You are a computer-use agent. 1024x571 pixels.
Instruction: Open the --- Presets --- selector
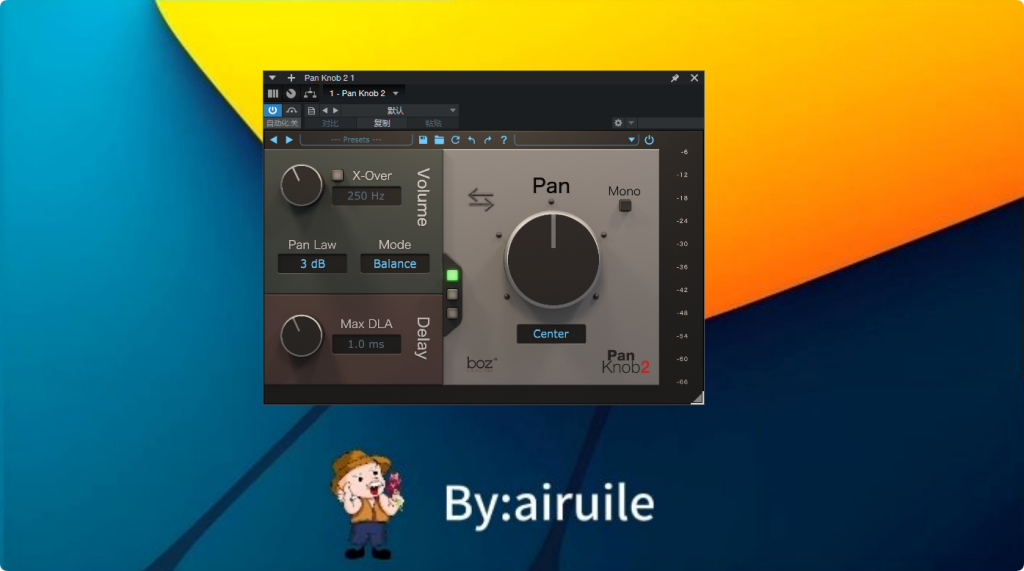click(356, 140)
